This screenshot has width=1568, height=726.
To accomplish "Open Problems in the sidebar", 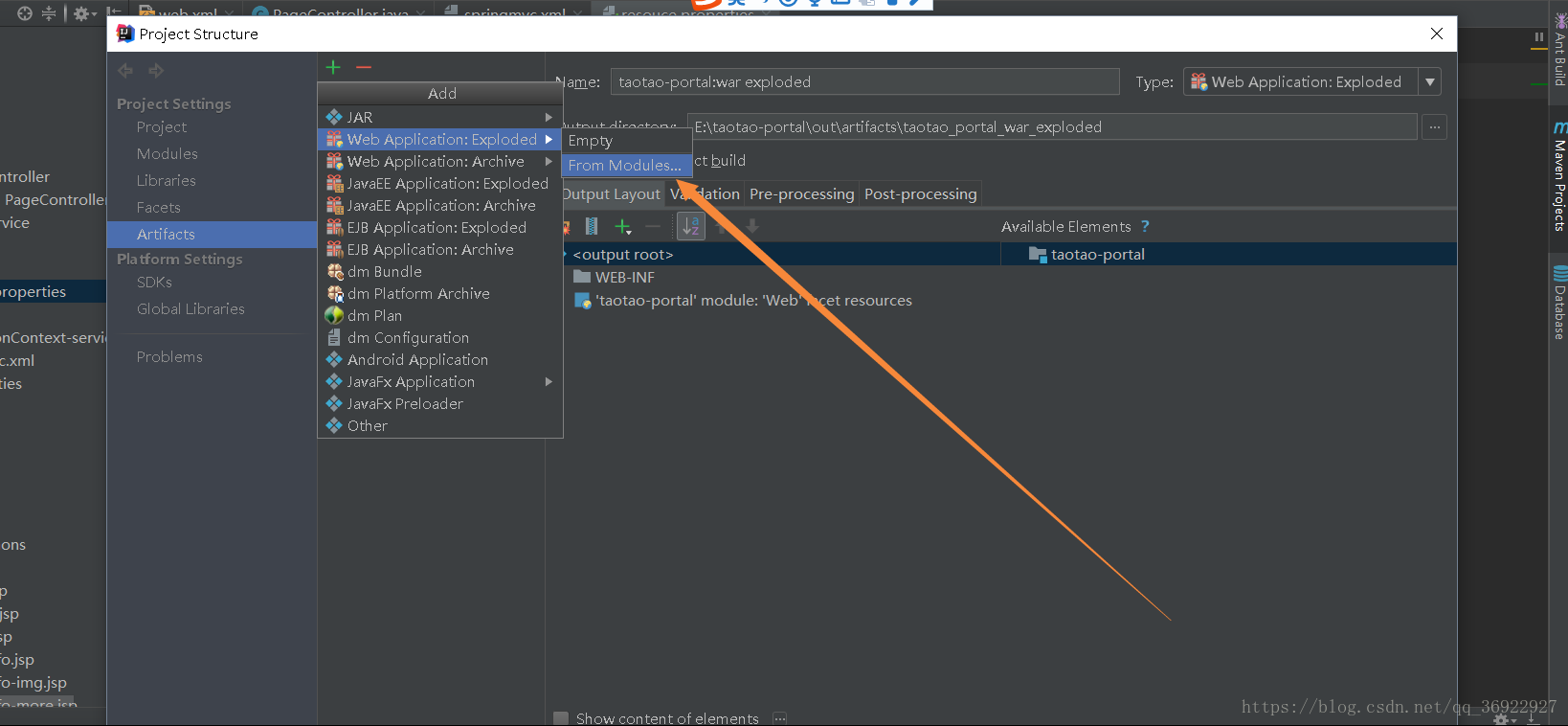I will 169,356.
